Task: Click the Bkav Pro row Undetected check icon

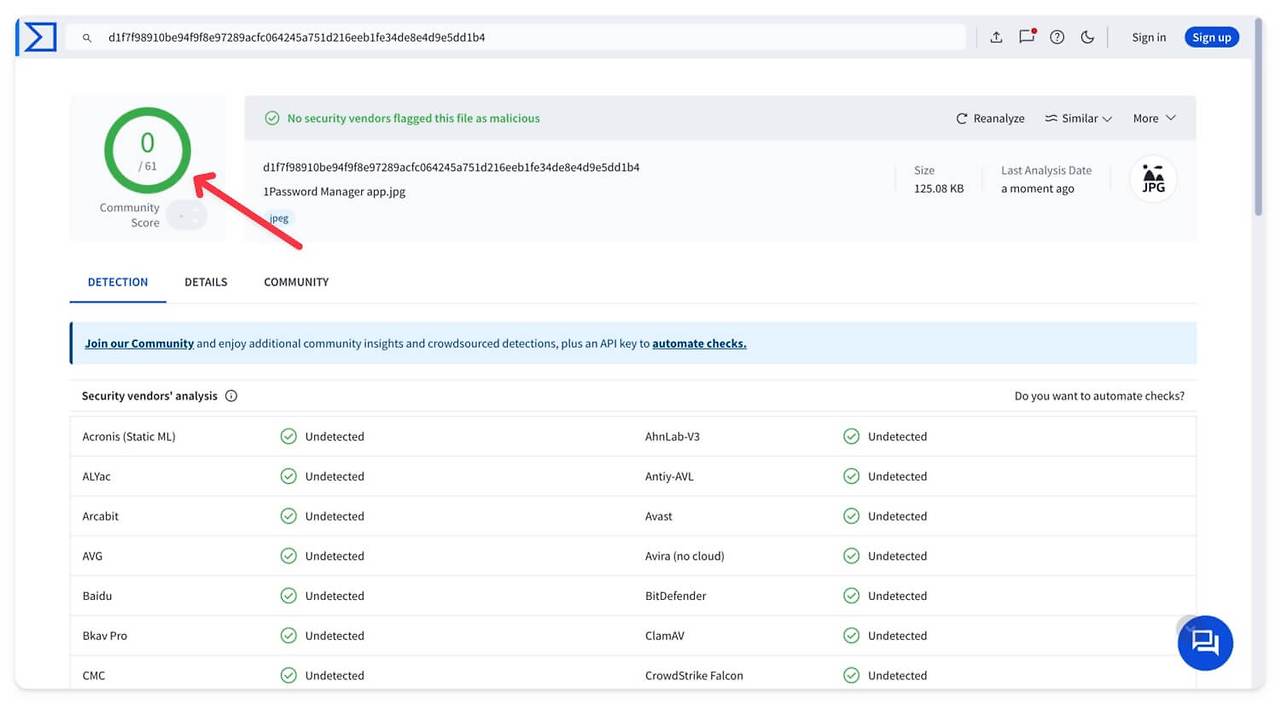Action: tap(288, 636)
